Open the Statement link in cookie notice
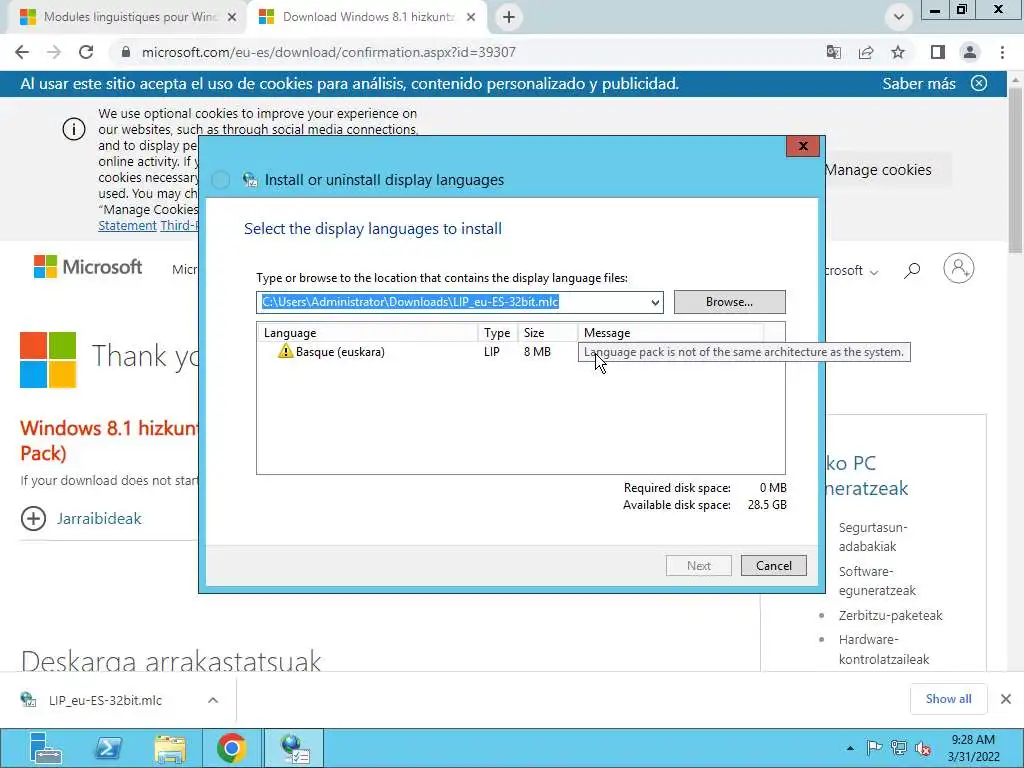This screenshot has width=1024, height=768. (x=127, y=225)
